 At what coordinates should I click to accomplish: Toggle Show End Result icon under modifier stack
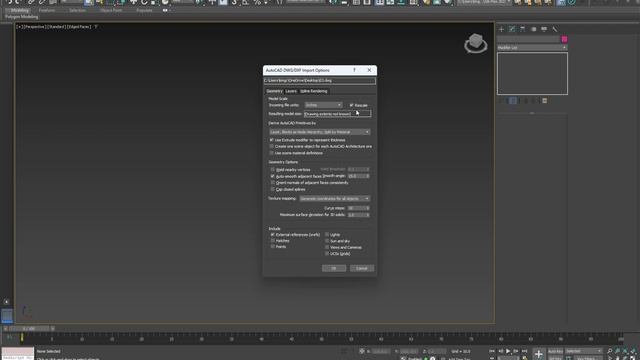point(513,100)
